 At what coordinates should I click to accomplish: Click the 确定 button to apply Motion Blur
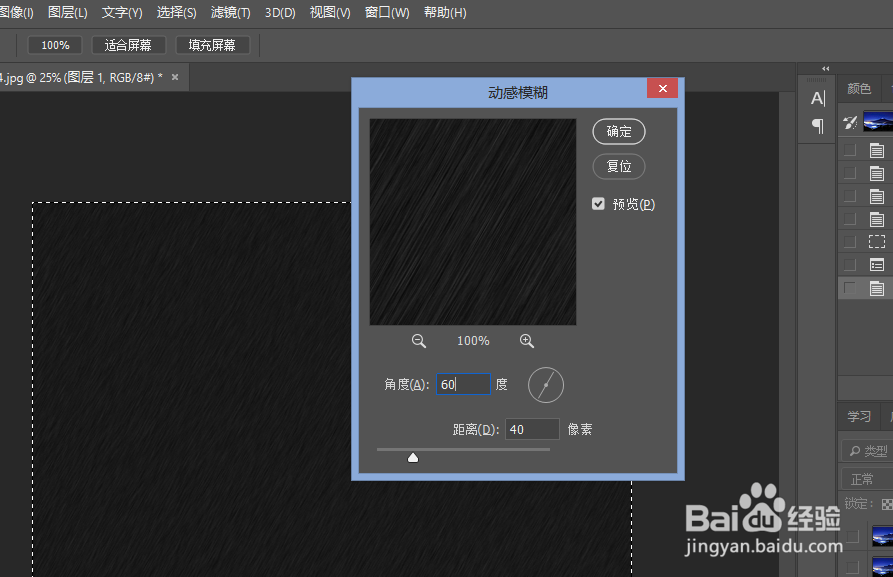(618, 131)
